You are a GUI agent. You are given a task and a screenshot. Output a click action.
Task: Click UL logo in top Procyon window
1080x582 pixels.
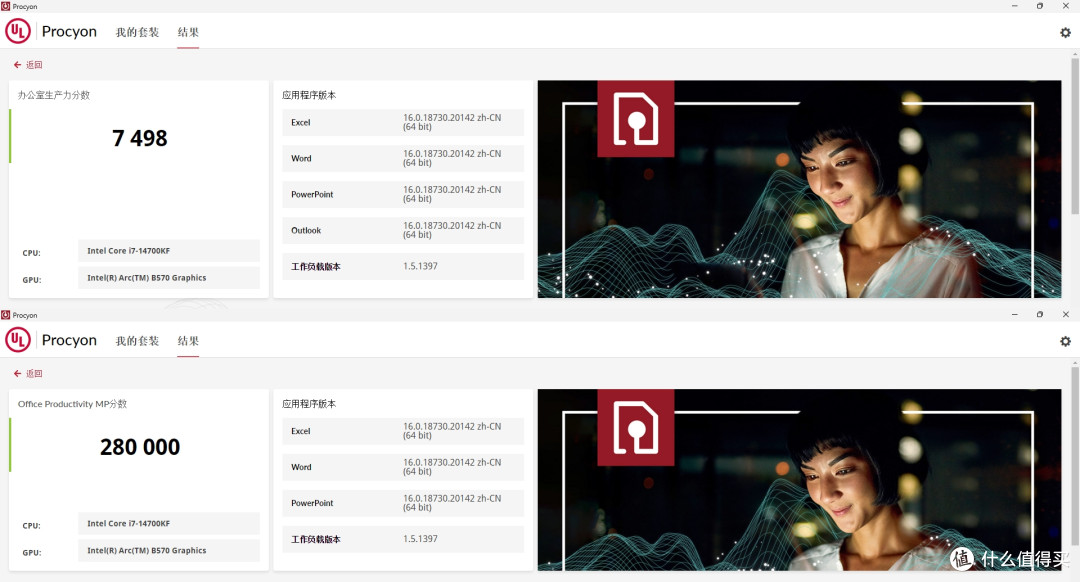click(x=18, y=31)
